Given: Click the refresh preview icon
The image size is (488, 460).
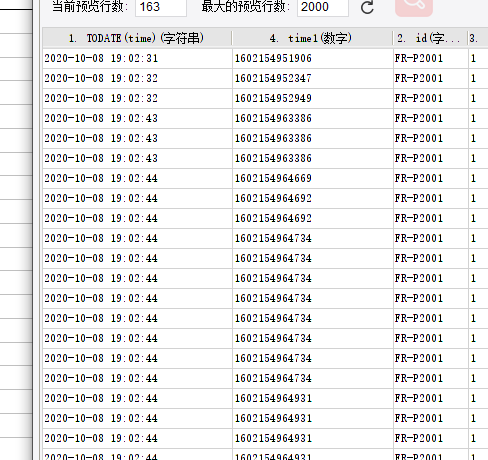Looking at the screenshot, I should (367, 7).
